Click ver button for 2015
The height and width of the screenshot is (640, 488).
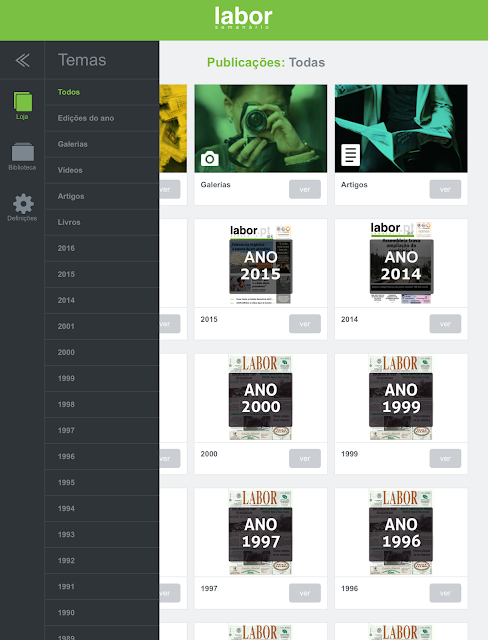(305, 324)
